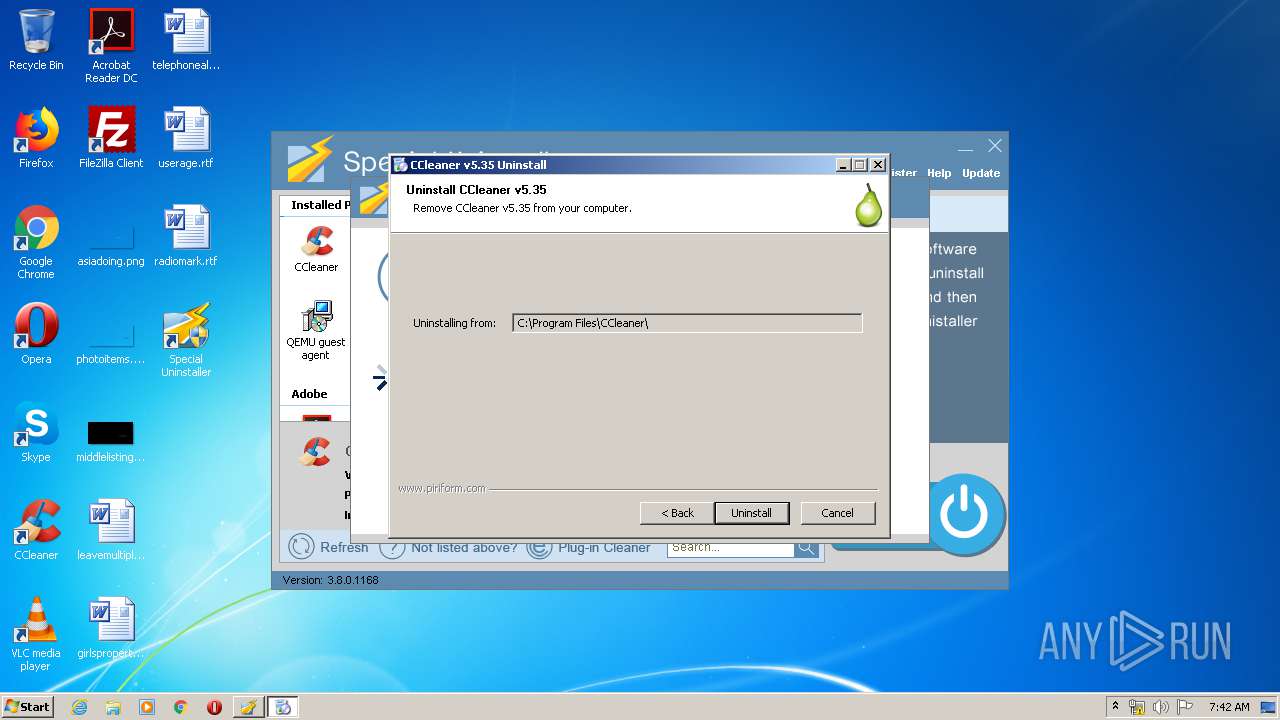Click the Version: 3.8.0.1168 status text
This screenshot has width=1280, height=720.
(x=330, y=580)
